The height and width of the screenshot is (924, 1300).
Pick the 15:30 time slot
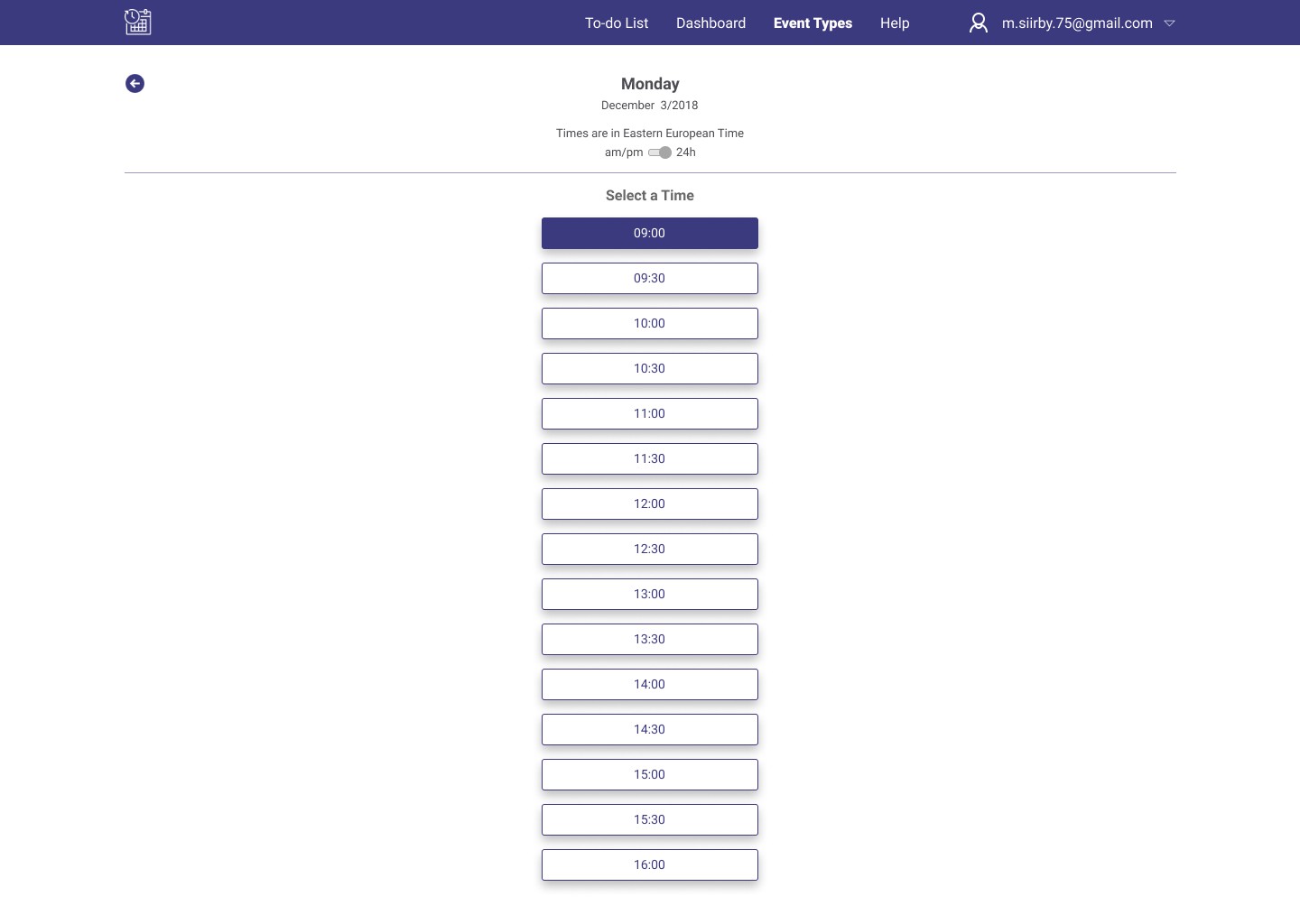(650, 819)
